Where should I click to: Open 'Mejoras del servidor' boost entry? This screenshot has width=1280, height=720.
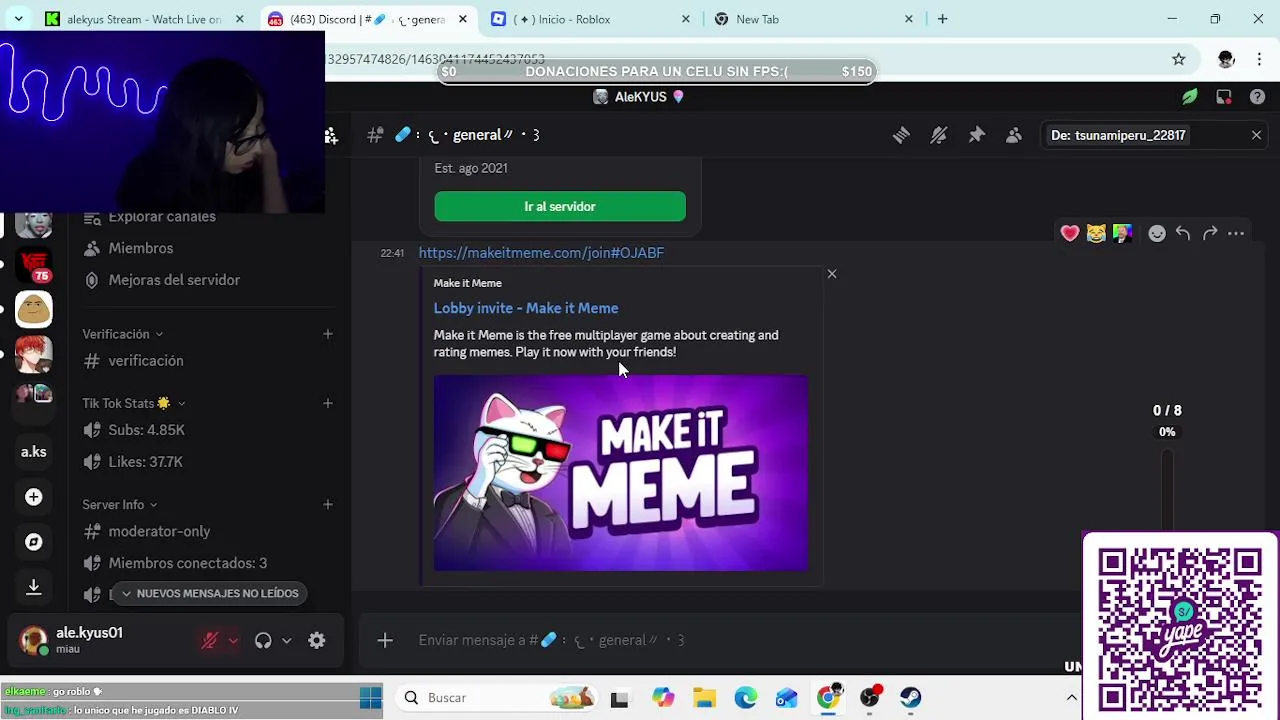174,280
